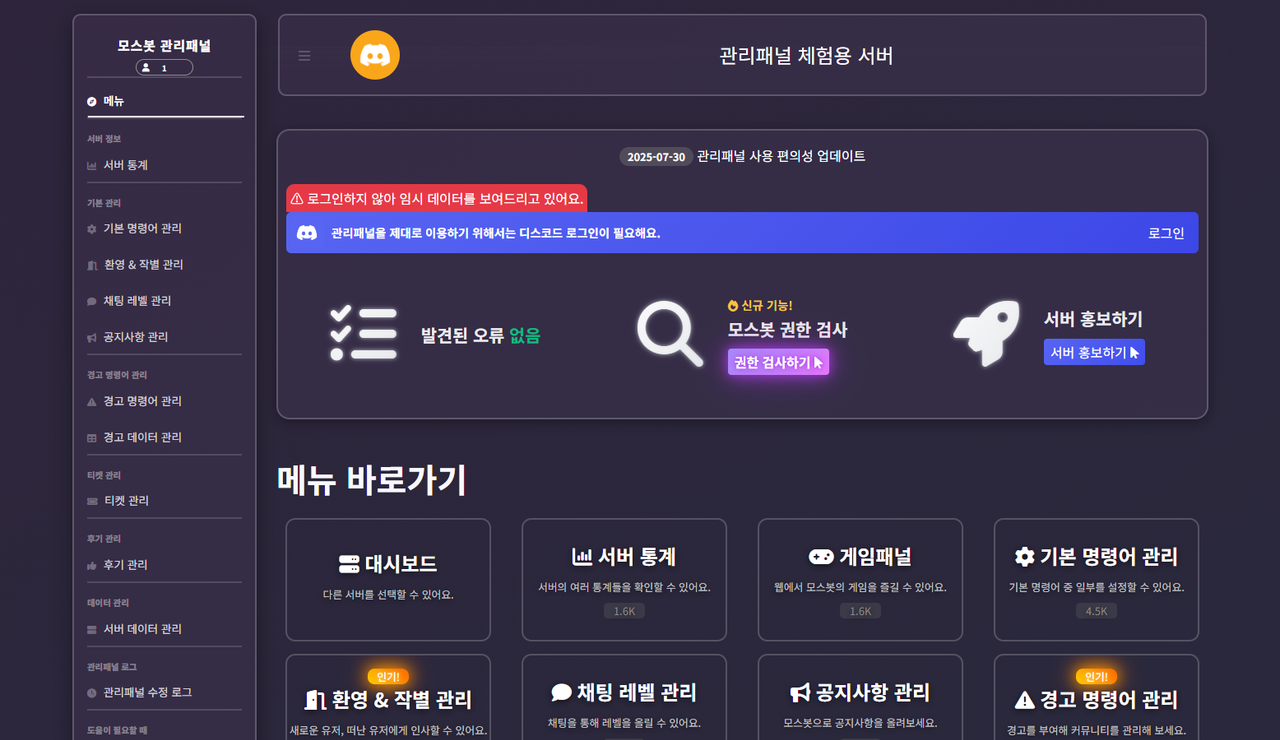Viewport: 1280px width, 740px height.
Task: Click the 관리패널 사용 편의성 업데이트 notice text
Action: [x=781, y=157]
